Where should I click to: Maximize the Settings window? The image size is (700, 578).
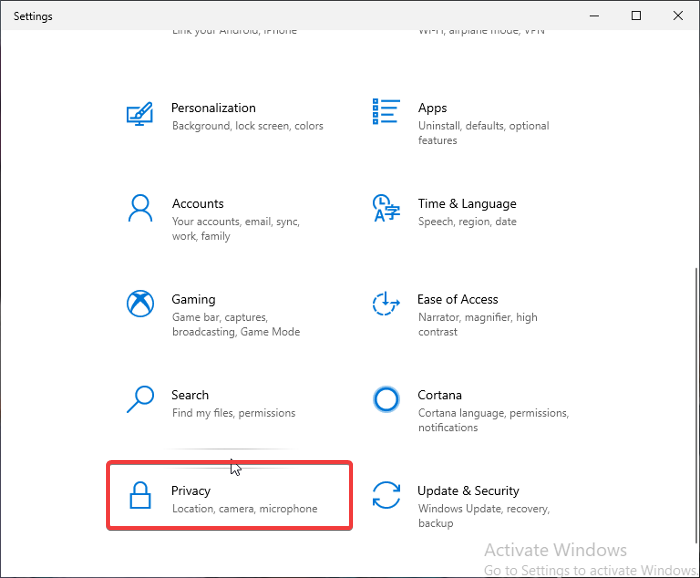coord(637,15)
